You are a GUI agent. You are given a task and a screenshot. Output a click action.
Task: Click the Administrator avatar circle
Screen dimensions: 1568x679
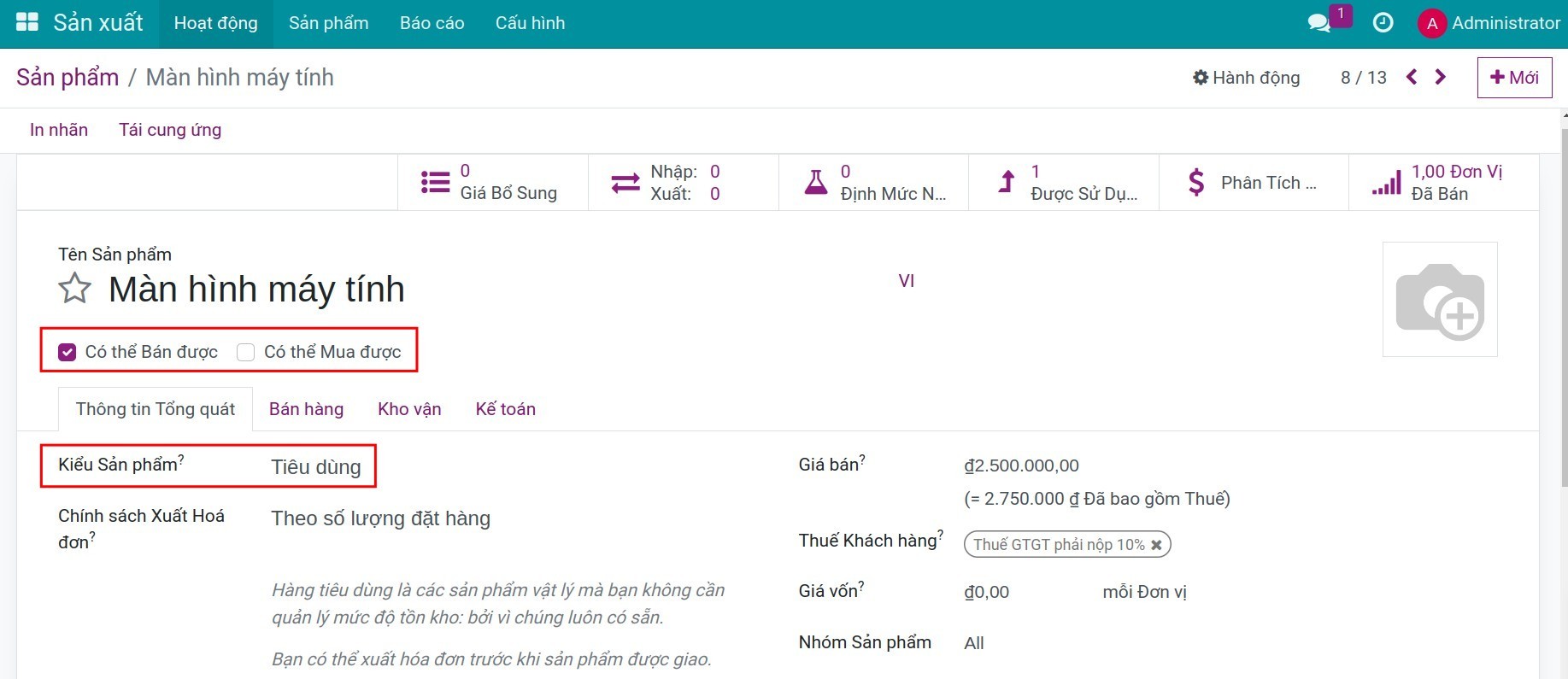pyautogui.click(x=1432, y=23)
